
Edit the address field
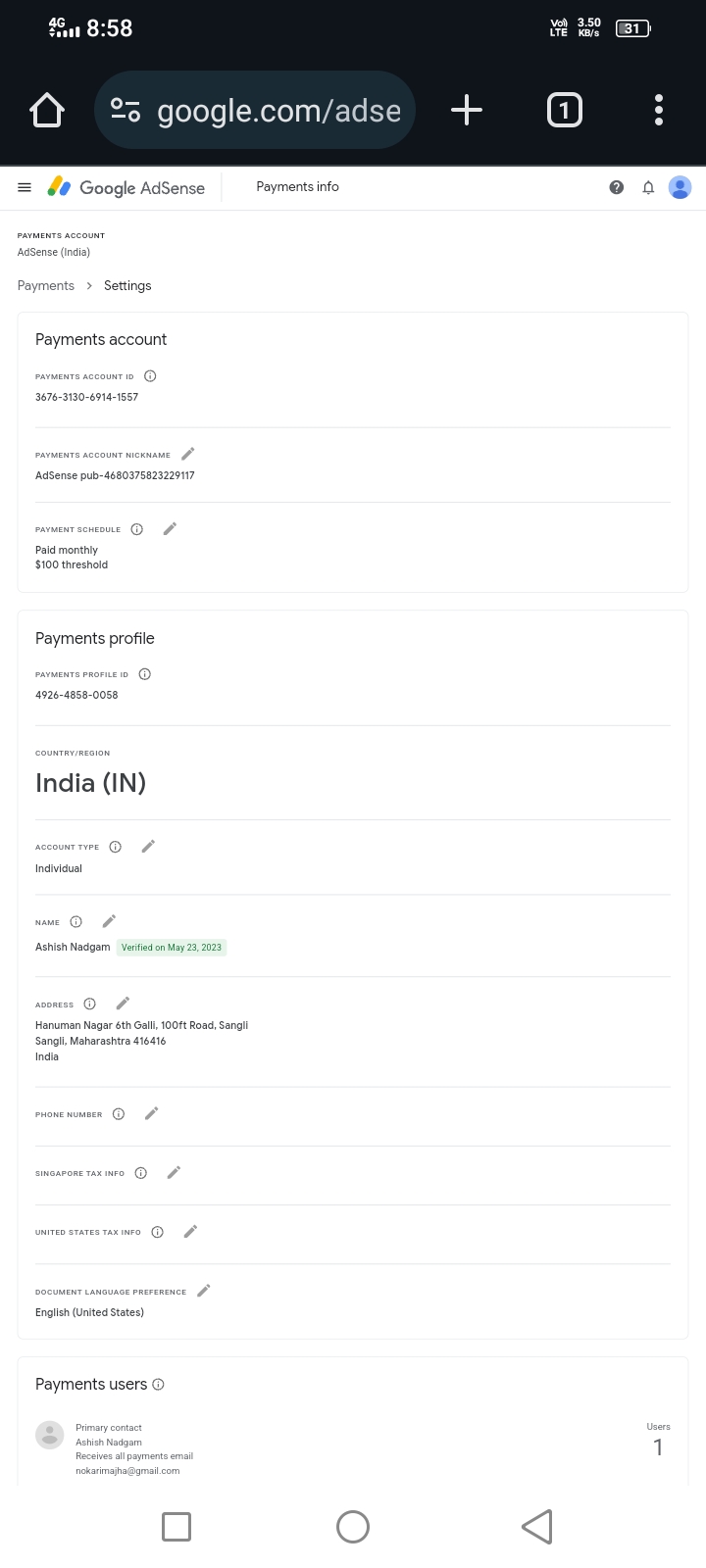[123, 1004]
